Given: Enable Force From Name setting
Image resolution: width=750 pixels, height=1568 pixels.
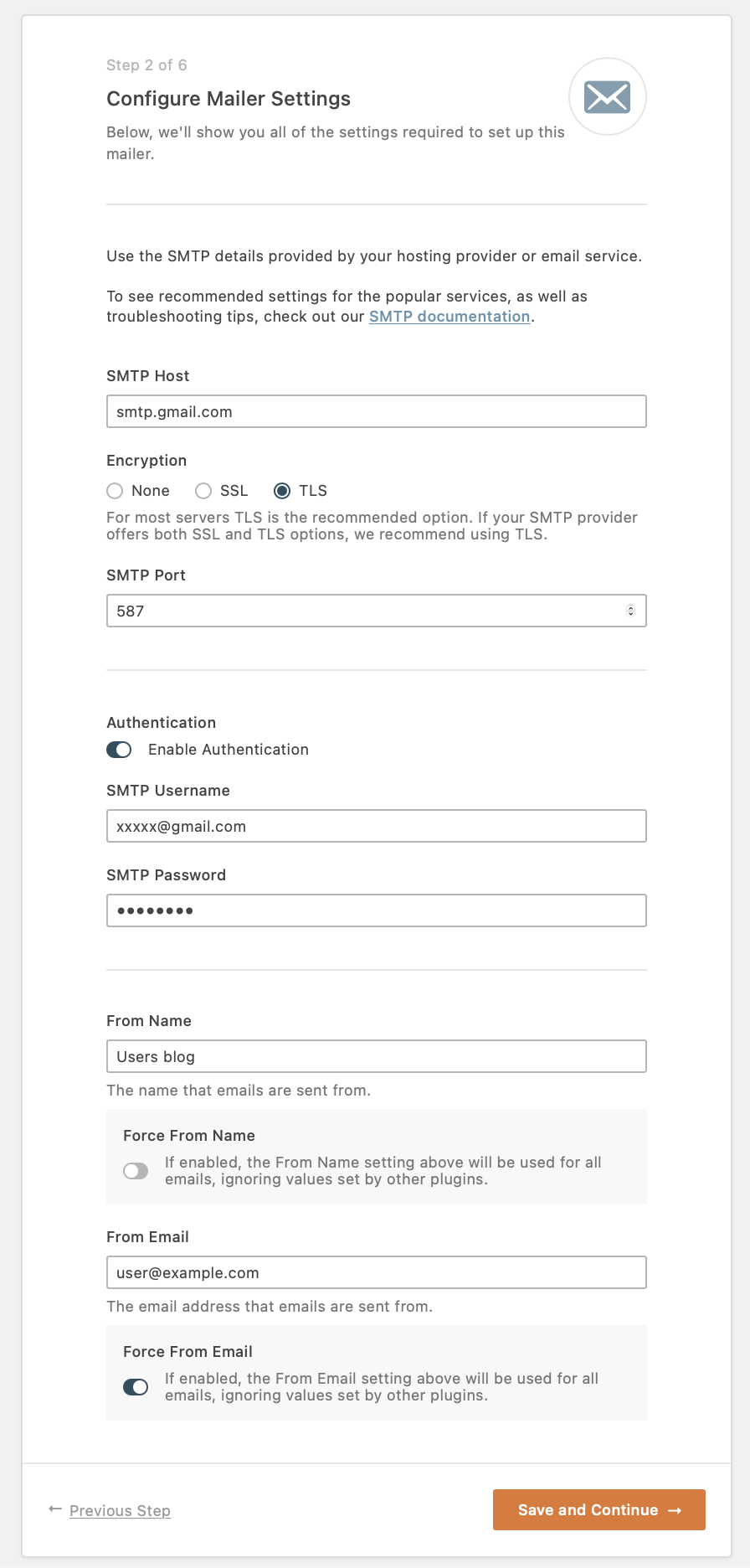Looking at the screenshot, I should pos(135,1170).
